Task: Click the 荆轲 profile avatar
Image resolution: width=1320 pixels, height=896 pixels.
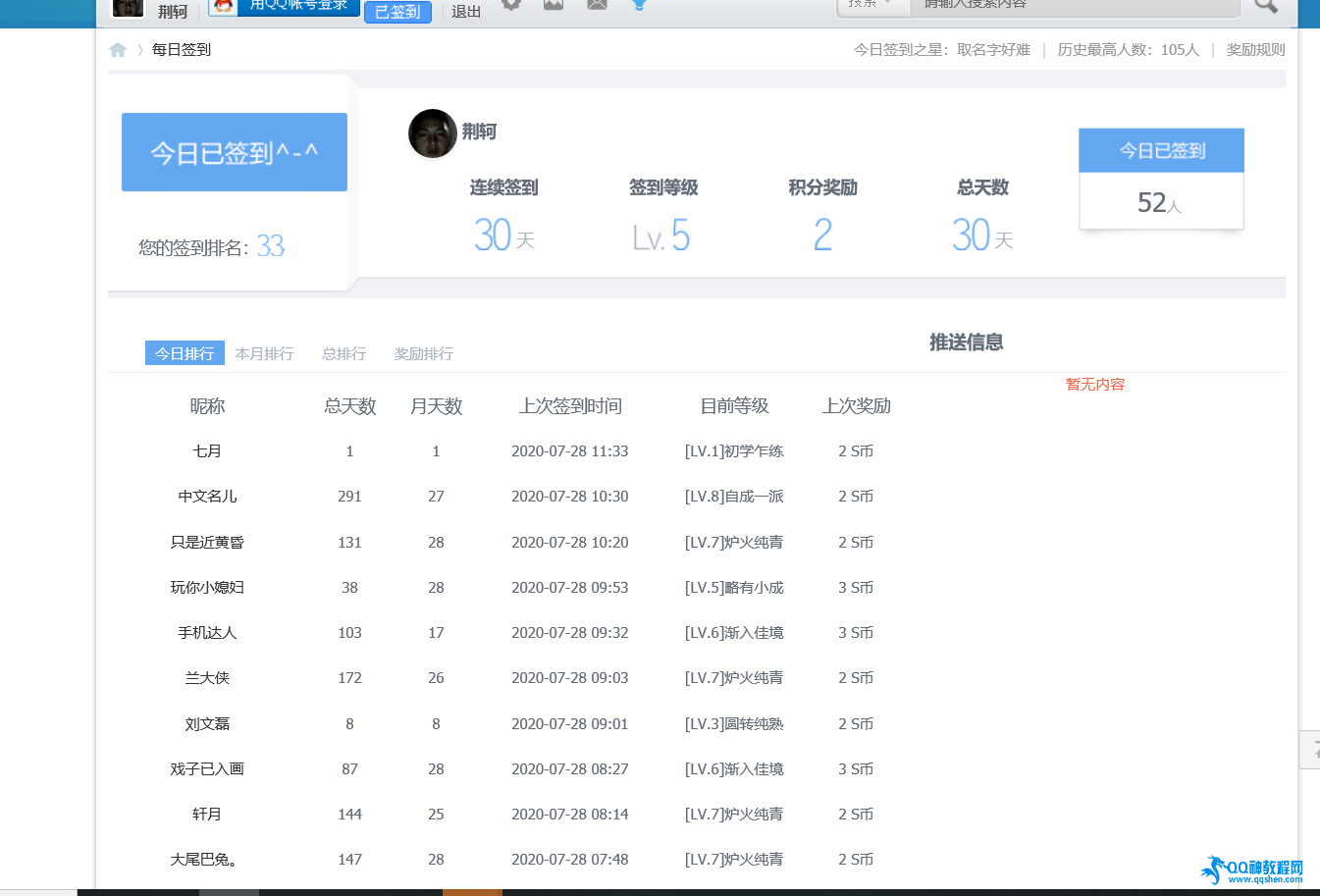Action: coord(433,133)
